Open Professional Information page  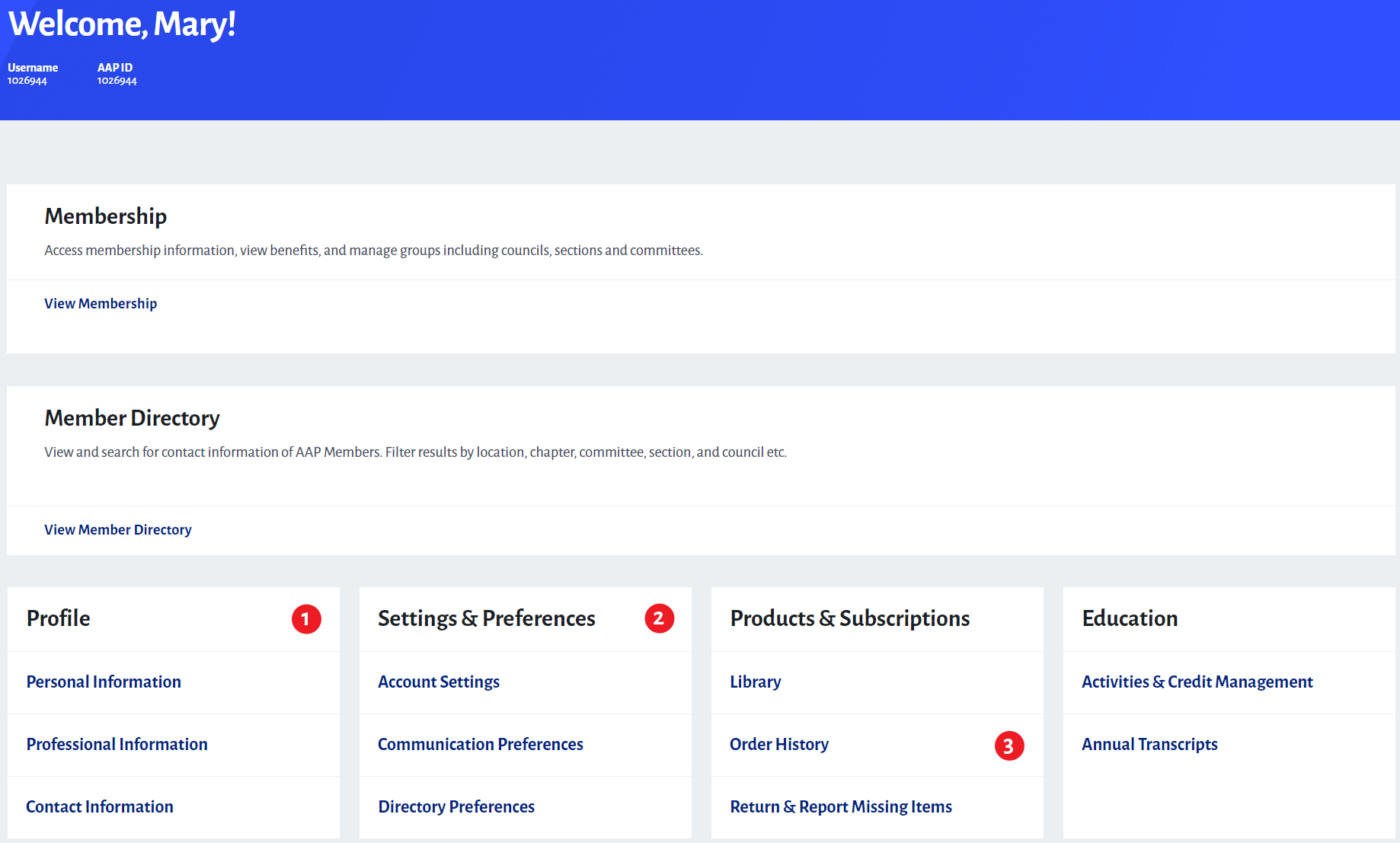117,744
